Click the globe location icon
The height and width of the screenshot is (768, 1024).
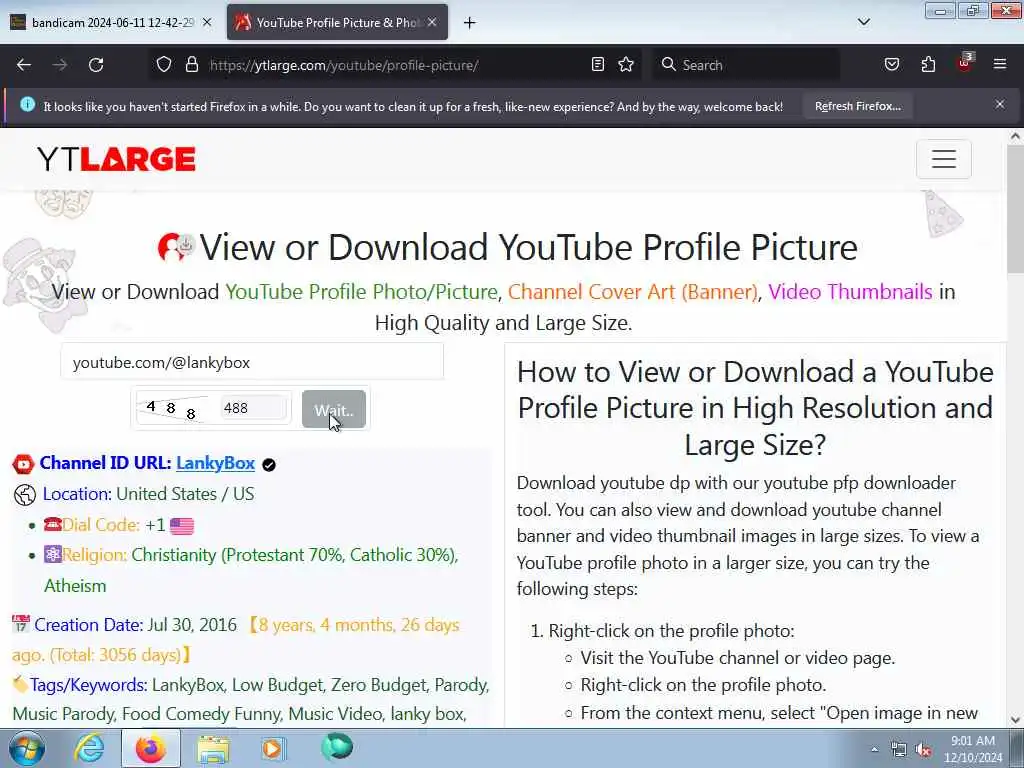pyautogui.click(x=25, y=495)
